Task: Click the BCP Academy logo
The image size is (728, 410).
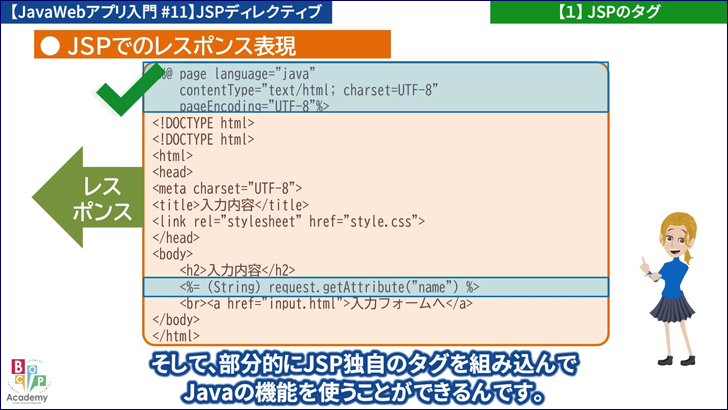Action: (28, 379)
